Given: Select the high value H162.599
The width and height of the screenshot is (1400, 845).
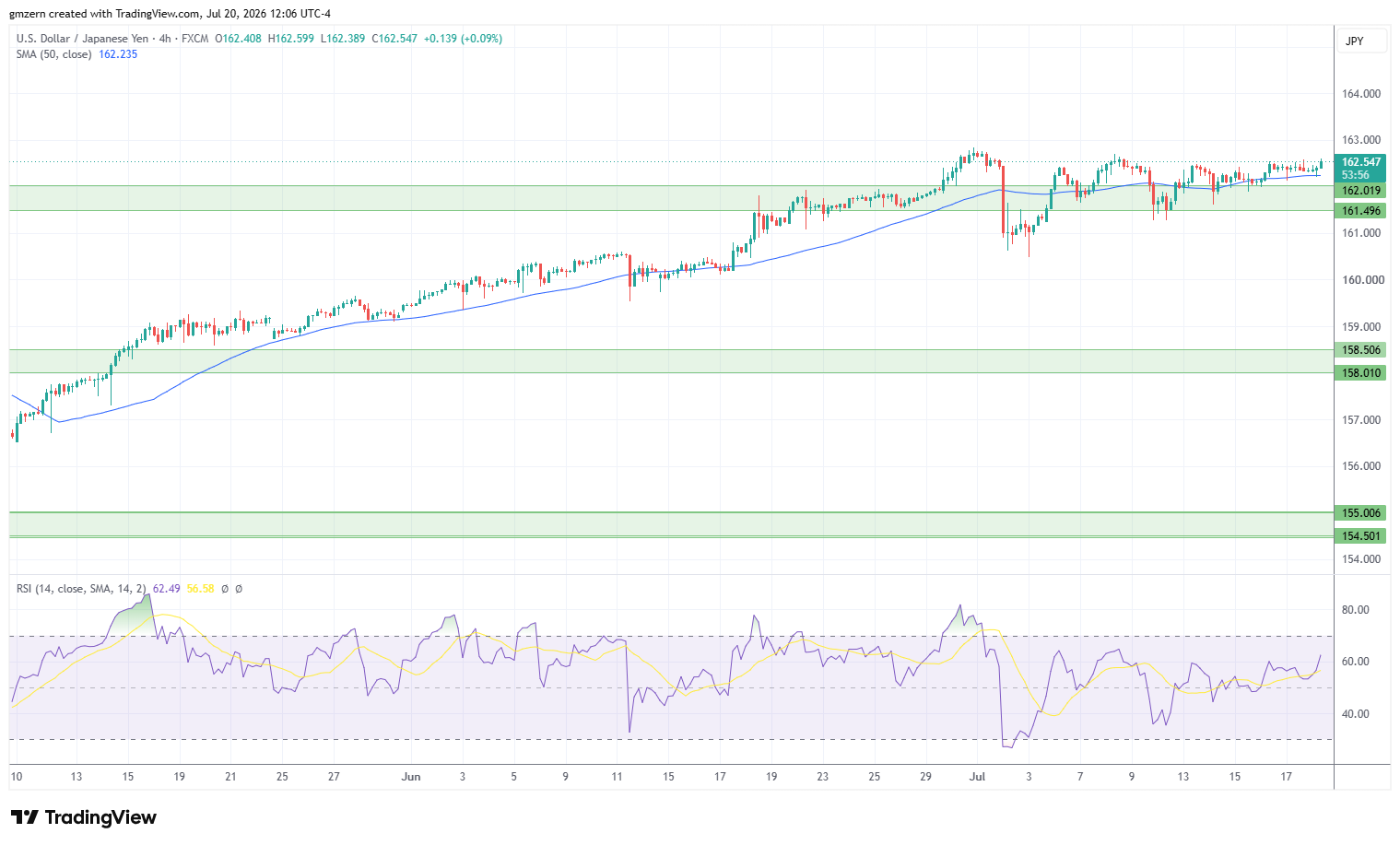Looking at the screenshot, I should tap(291, 39).
